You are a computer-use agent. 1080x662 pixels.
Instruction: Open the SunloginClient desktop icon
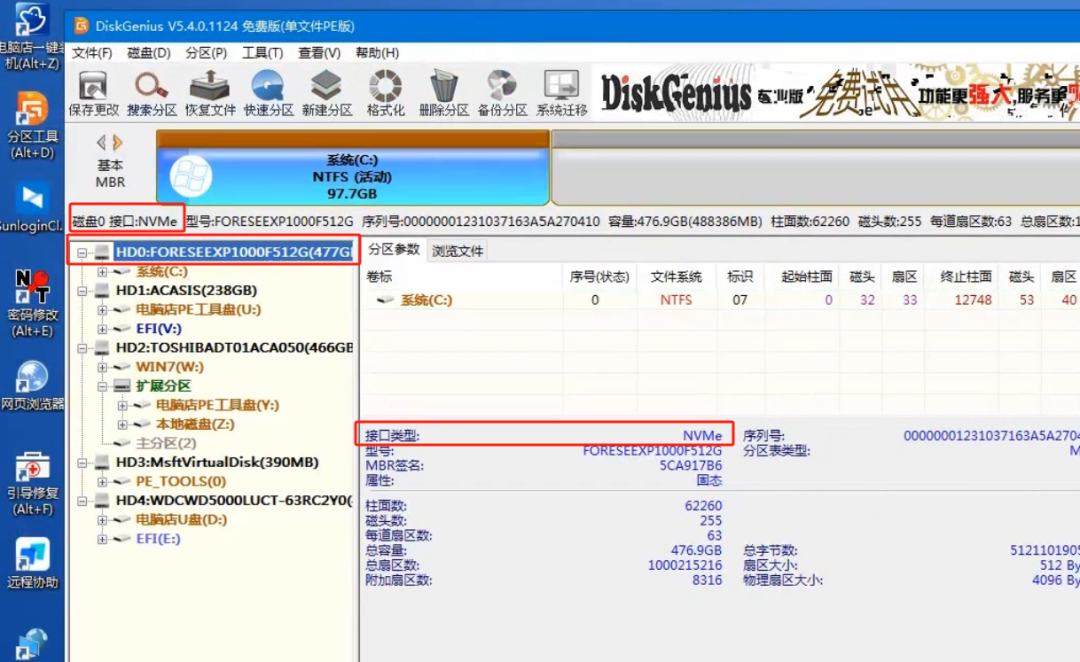click(x=32, y=207)
